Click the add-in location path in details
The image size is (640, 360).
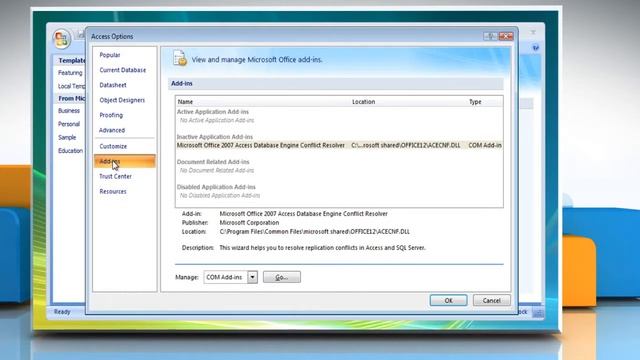pos(315,232)
